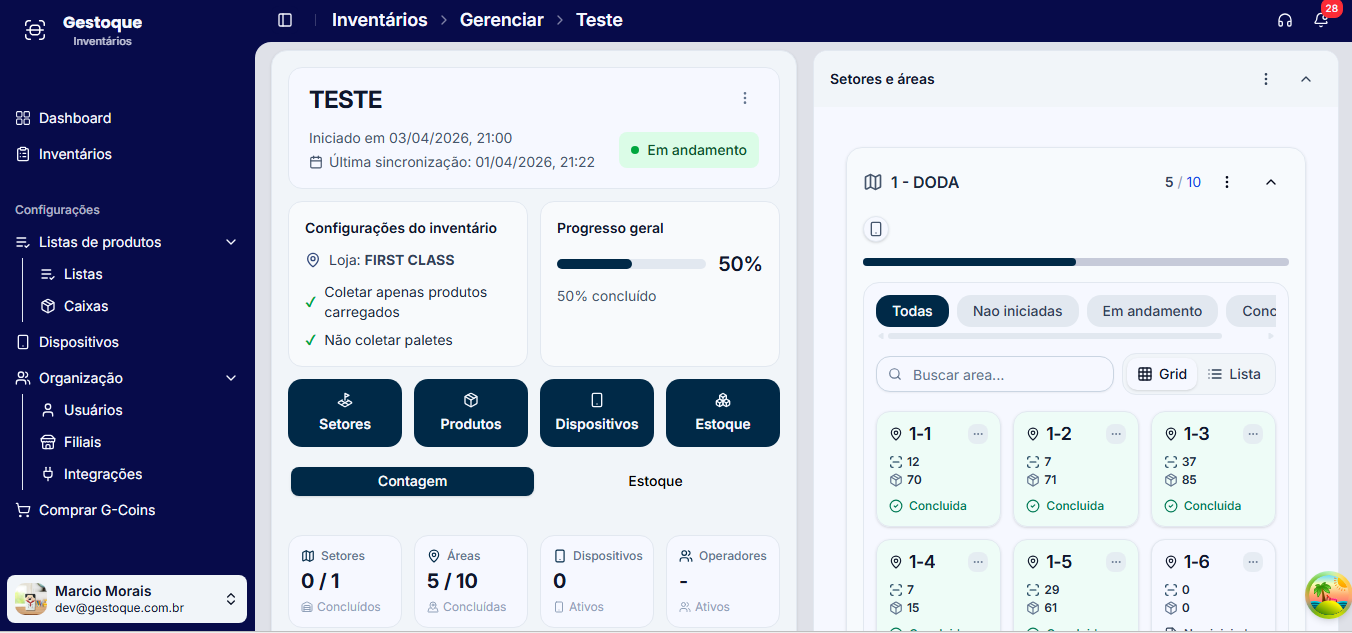Switch to Grid view
This screenshot has width=1352, height=633.
[1162, 374]
